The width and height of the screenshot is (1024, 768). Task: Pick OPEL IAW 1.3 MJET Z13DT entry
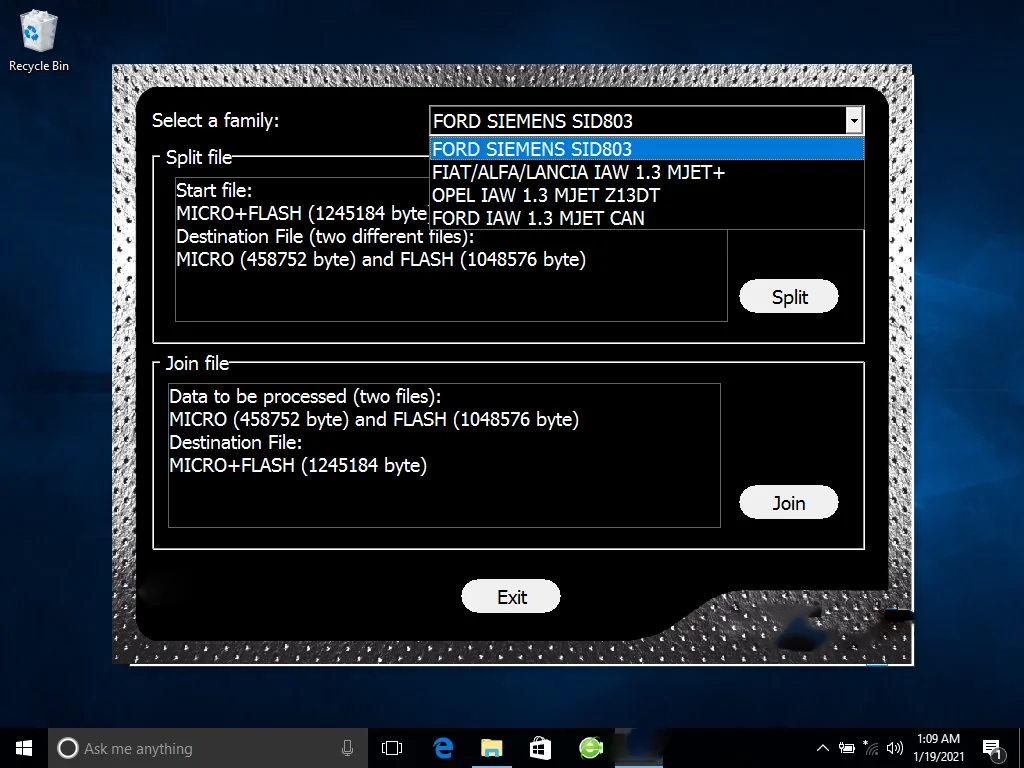(x=647, y=195)
